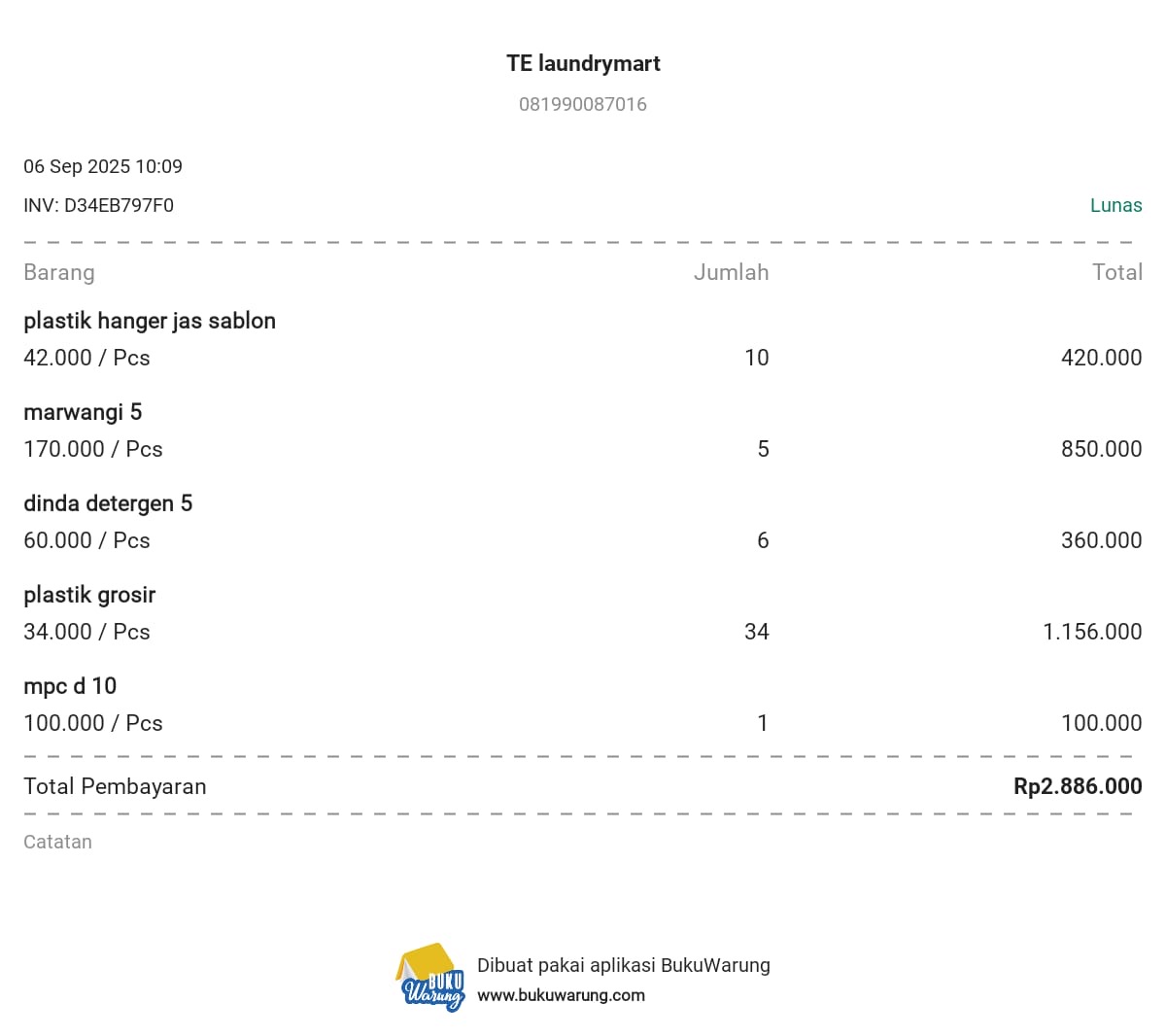Image resolution: width=1166 pixels, height=1036 pixels.
Task: Select the TE laundrymart store title
Action: coord(583,63)
